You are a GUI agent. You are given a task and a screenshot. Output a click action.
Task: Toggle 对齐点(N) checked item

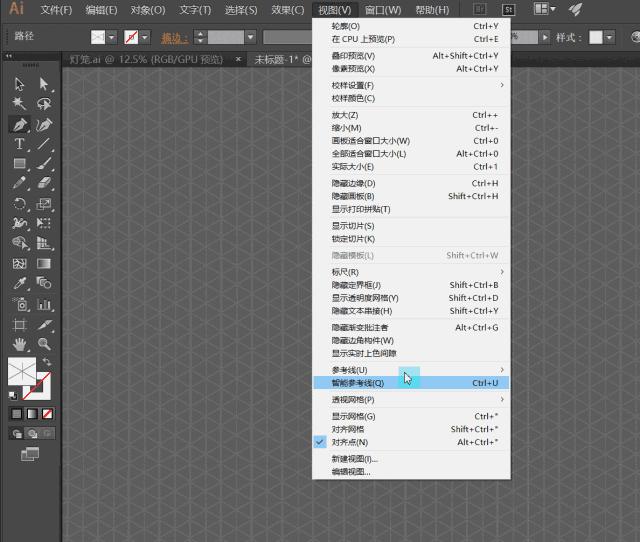coord(411,442)
